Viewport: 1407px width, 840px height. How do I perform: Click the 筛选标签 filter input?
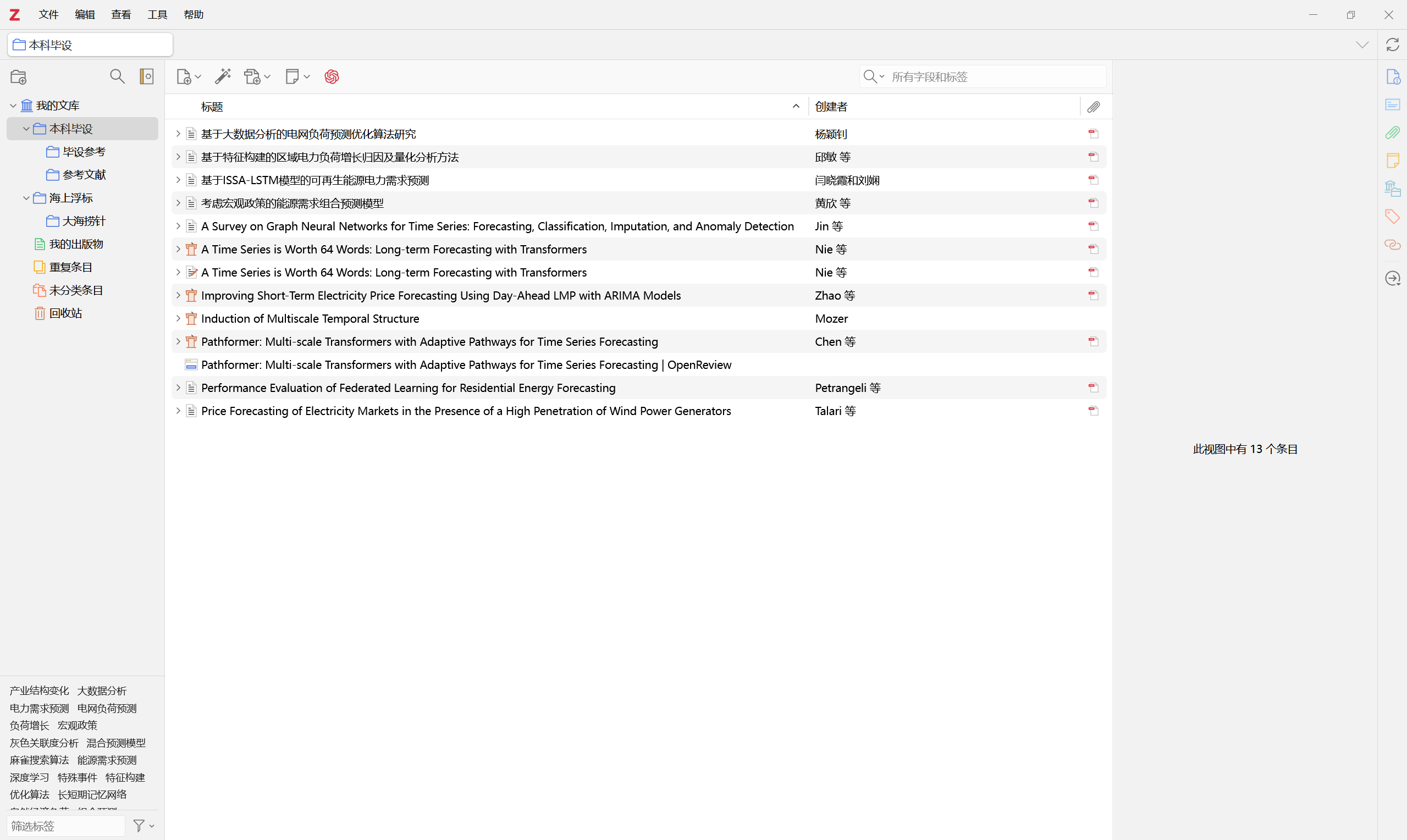tap(65, 826)
